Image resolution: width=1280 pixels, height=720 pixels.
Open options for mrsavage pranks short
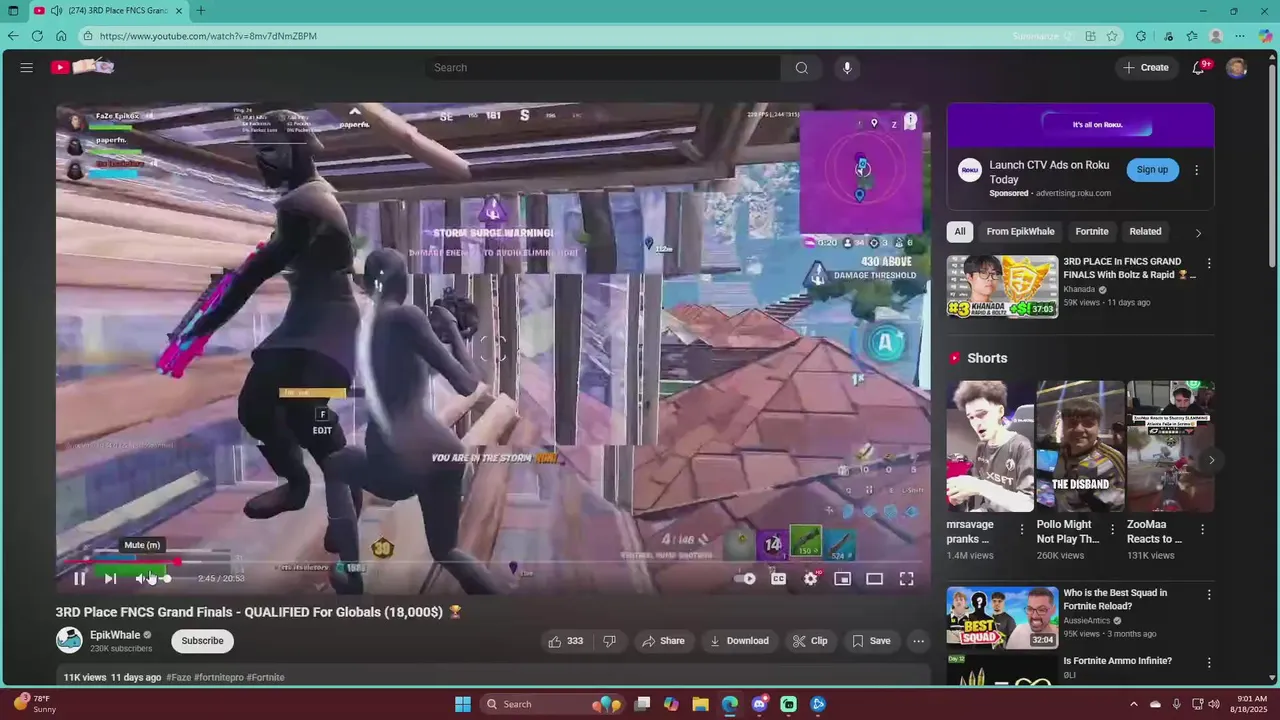coord(1022,529)
